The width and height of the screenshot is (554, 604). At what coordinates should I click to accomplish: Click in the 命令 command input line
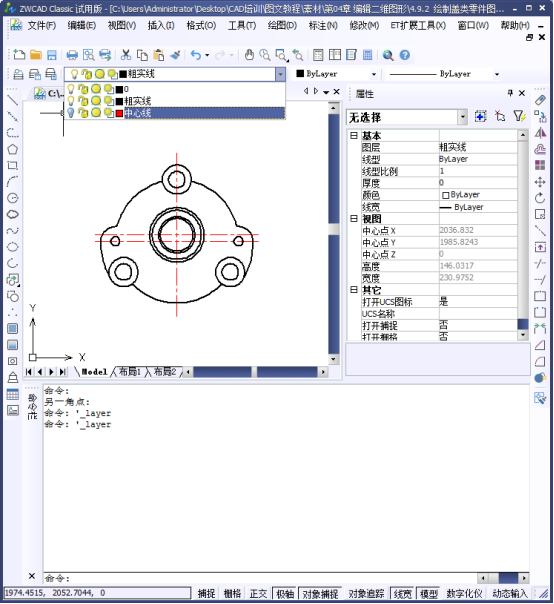pos(260,578)
